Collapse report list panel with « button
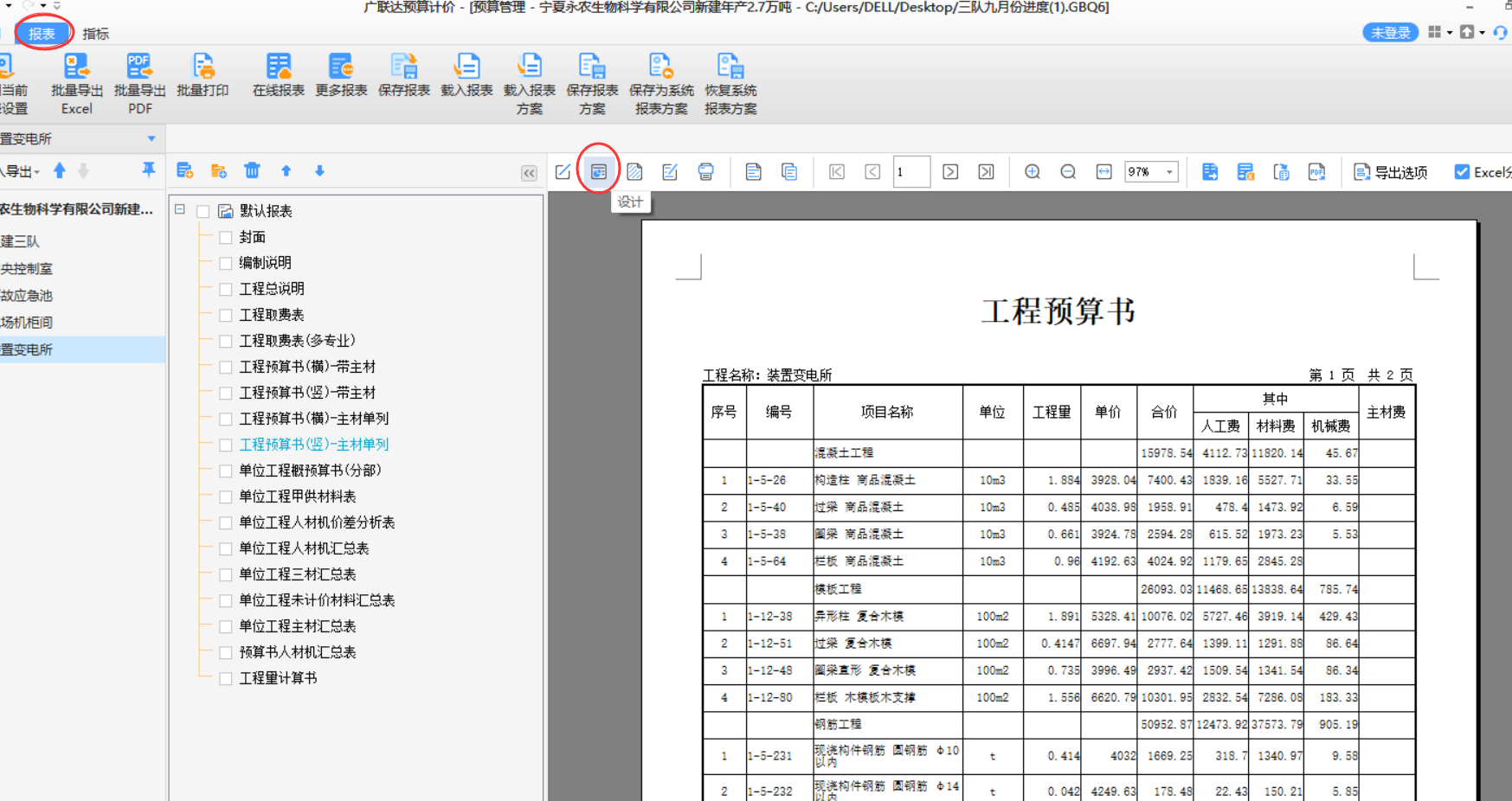1512x801 pixels. tap(529, 173)
